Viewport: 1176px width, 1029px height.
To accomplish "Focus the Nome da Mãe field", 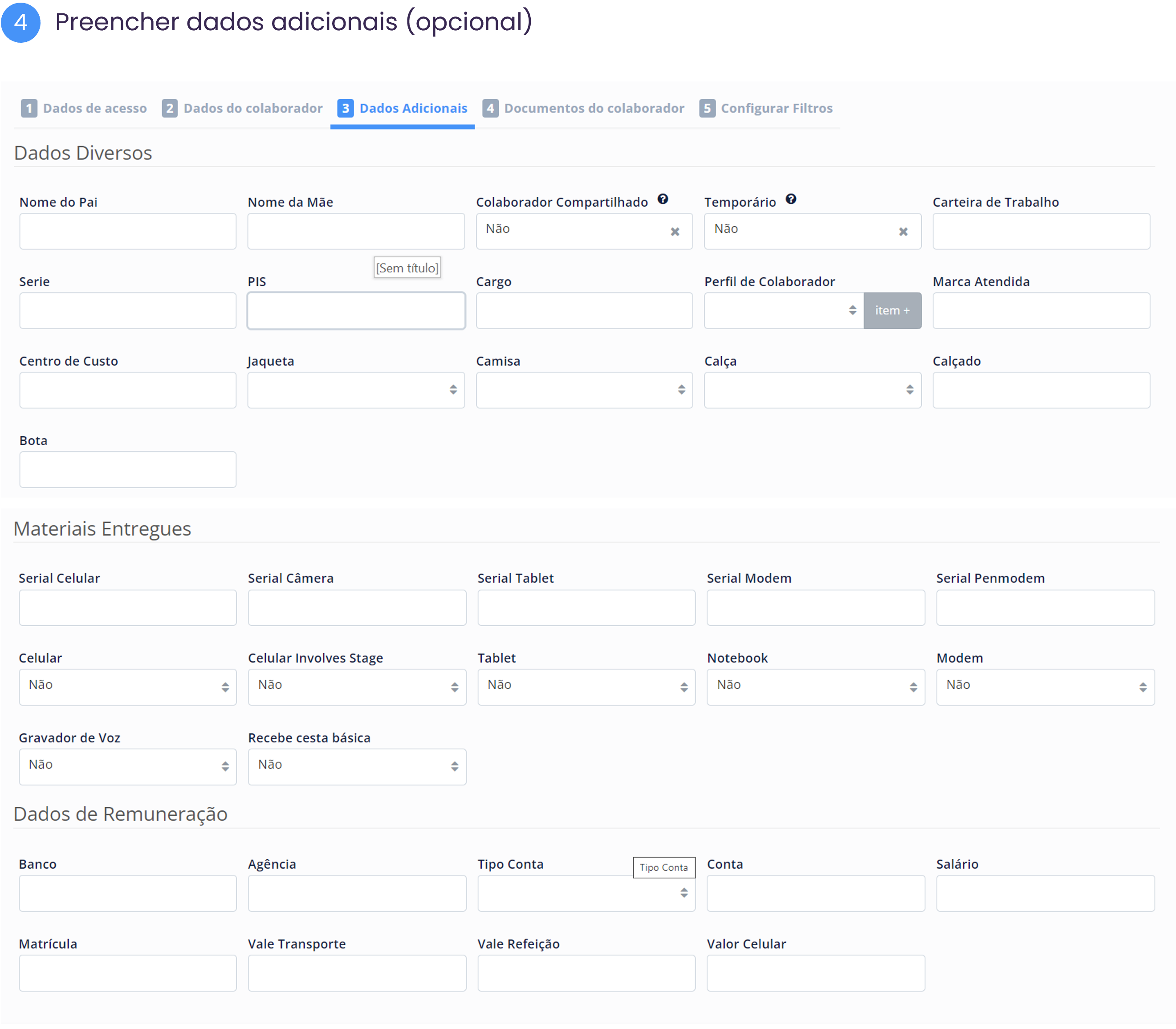I will (356, 231).
